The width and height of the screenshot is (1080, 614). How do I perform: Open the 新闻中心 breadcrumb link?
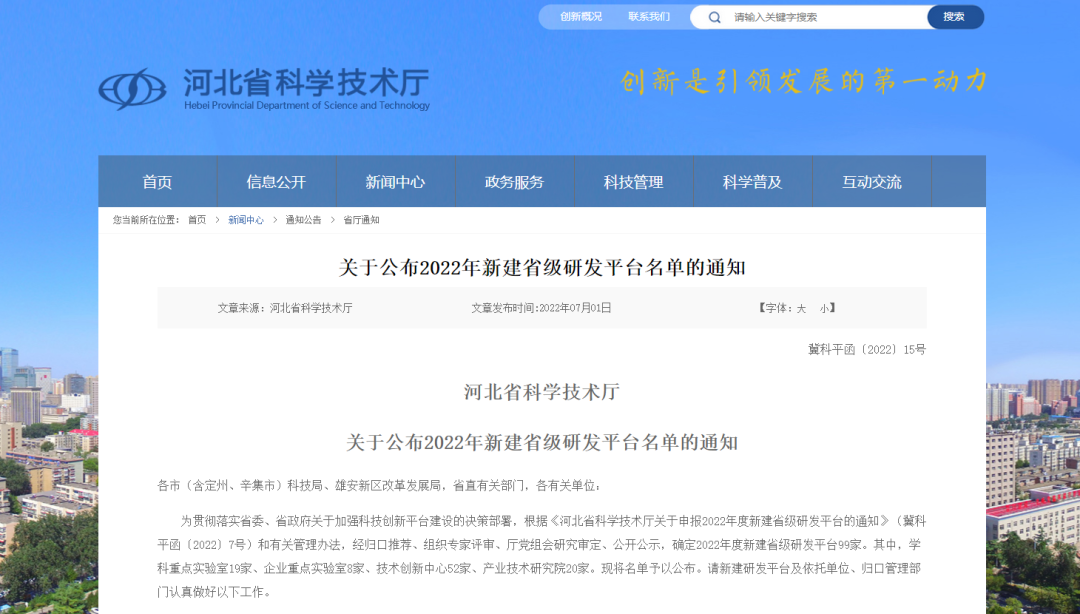coord(245,219)
